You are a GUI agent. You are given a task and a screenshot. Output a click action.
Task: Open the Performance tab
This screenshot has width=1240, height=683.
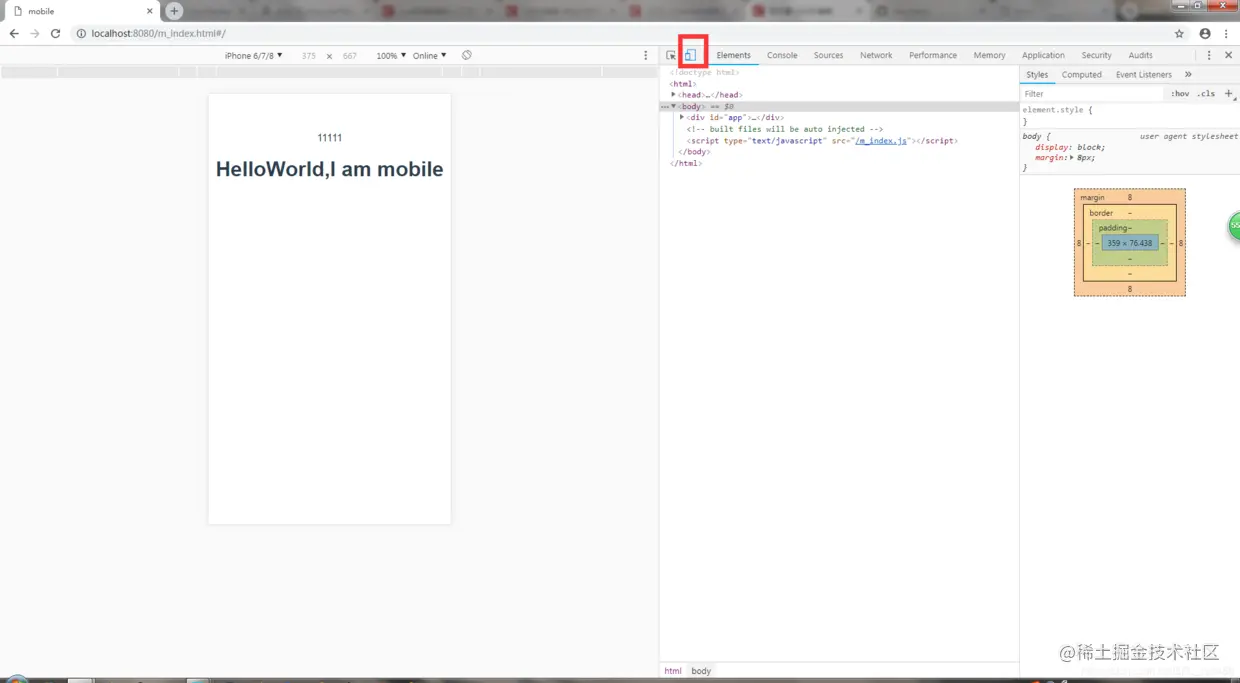tap(933, 55)
